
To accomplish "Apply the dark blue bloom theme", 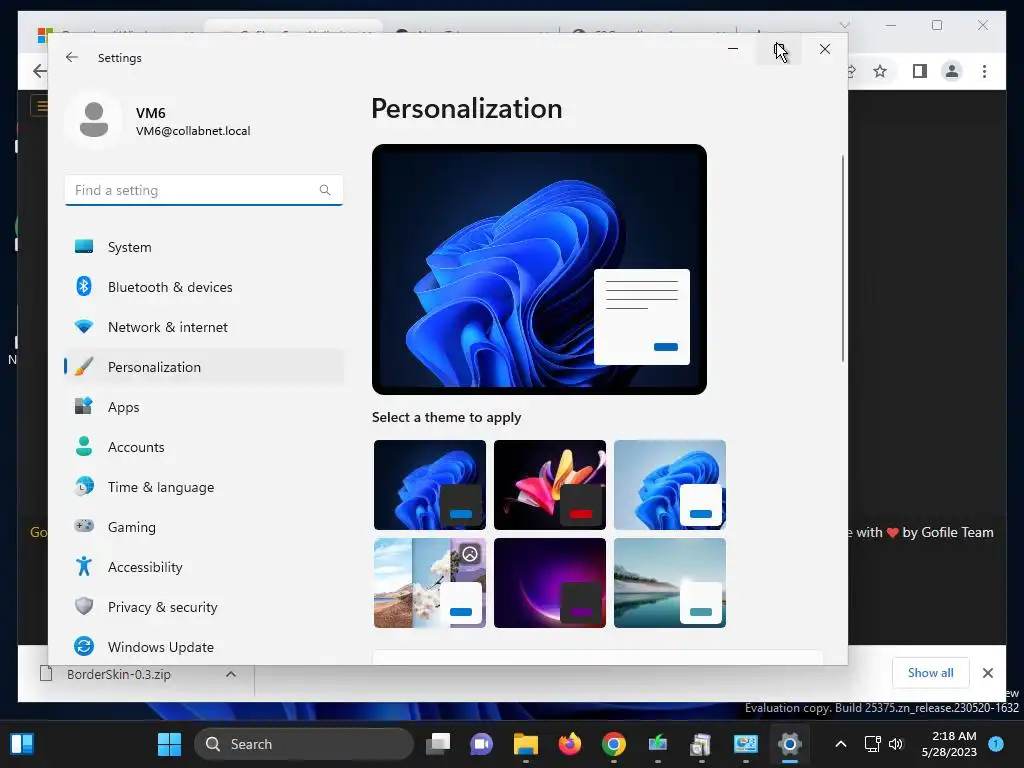I will pyautogui.click(x=430, y=485).
